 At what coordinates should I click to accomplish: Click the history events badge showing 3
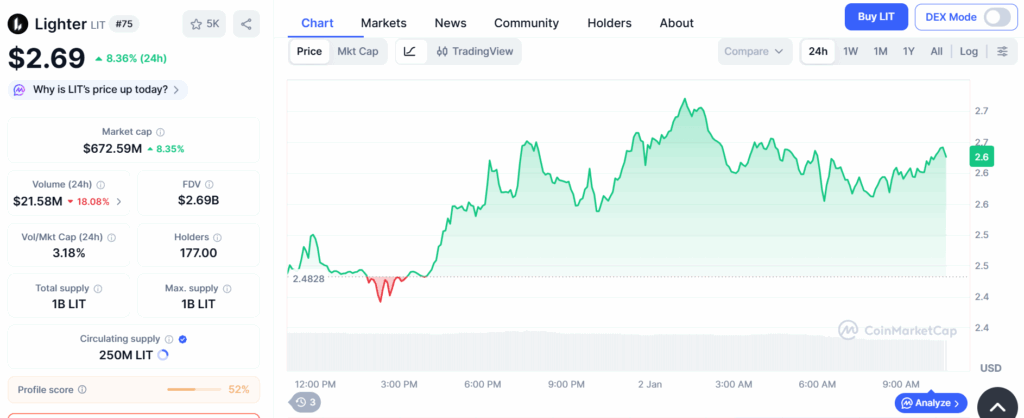pyautogui.click(x=305, y=402)
